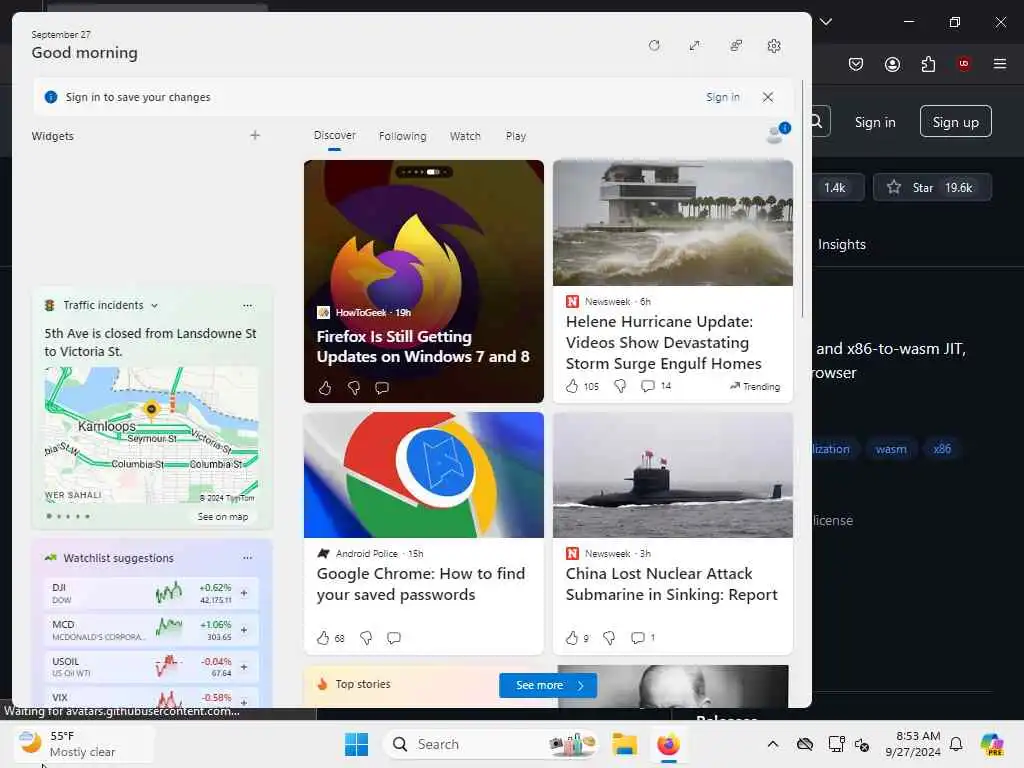This screenshot has height=768, width=1024.
Task: Like the Helene Hurricane article
Action: 572,386
